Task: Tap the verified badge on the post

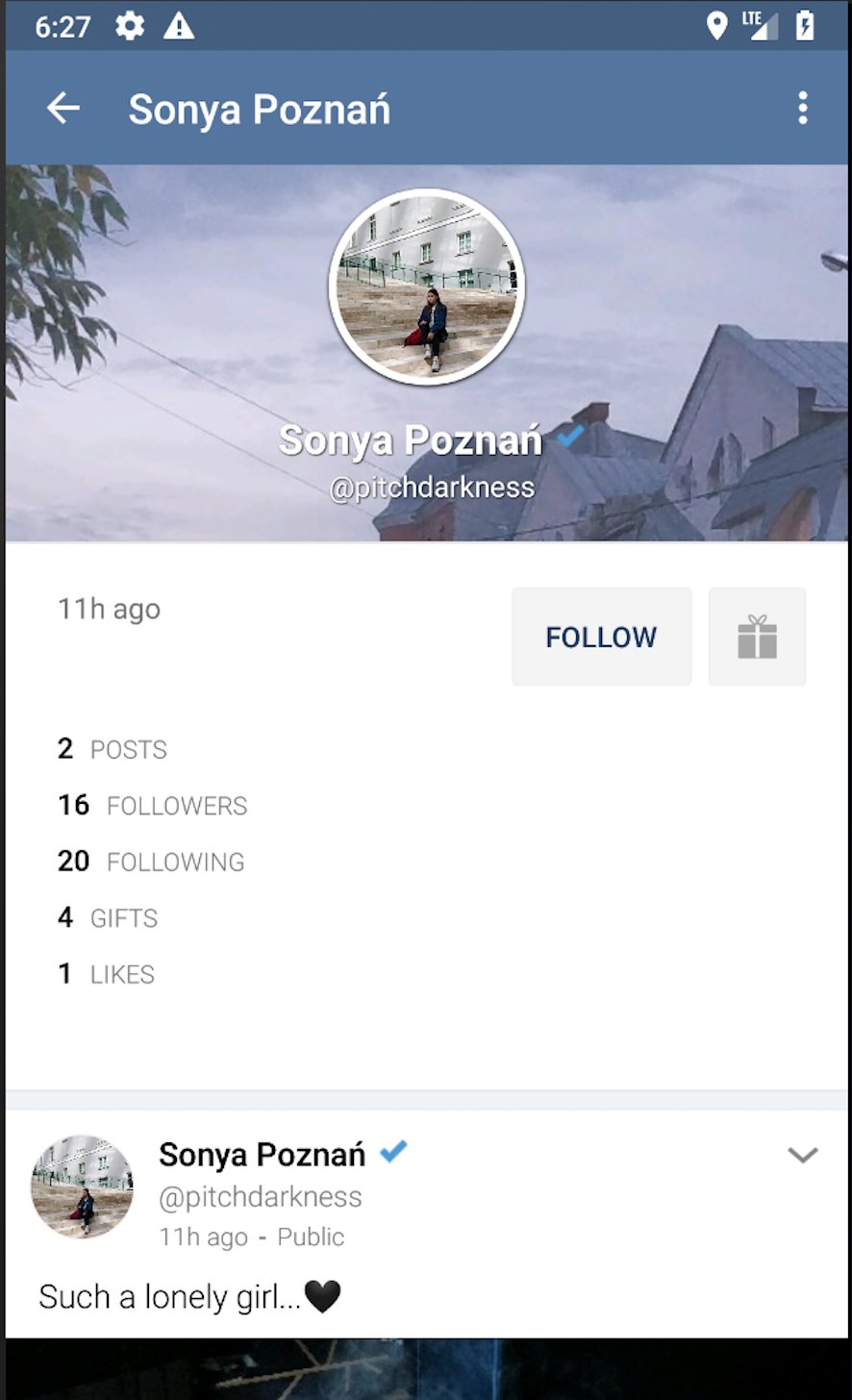Action: (393, 1151)
